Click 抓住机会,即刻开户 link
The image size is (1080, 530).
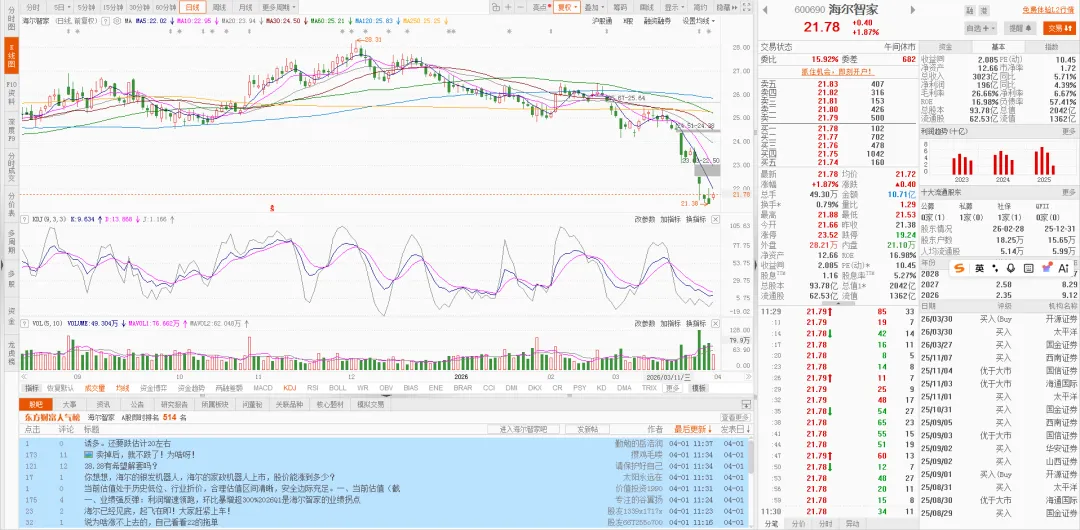pos(837,71)
